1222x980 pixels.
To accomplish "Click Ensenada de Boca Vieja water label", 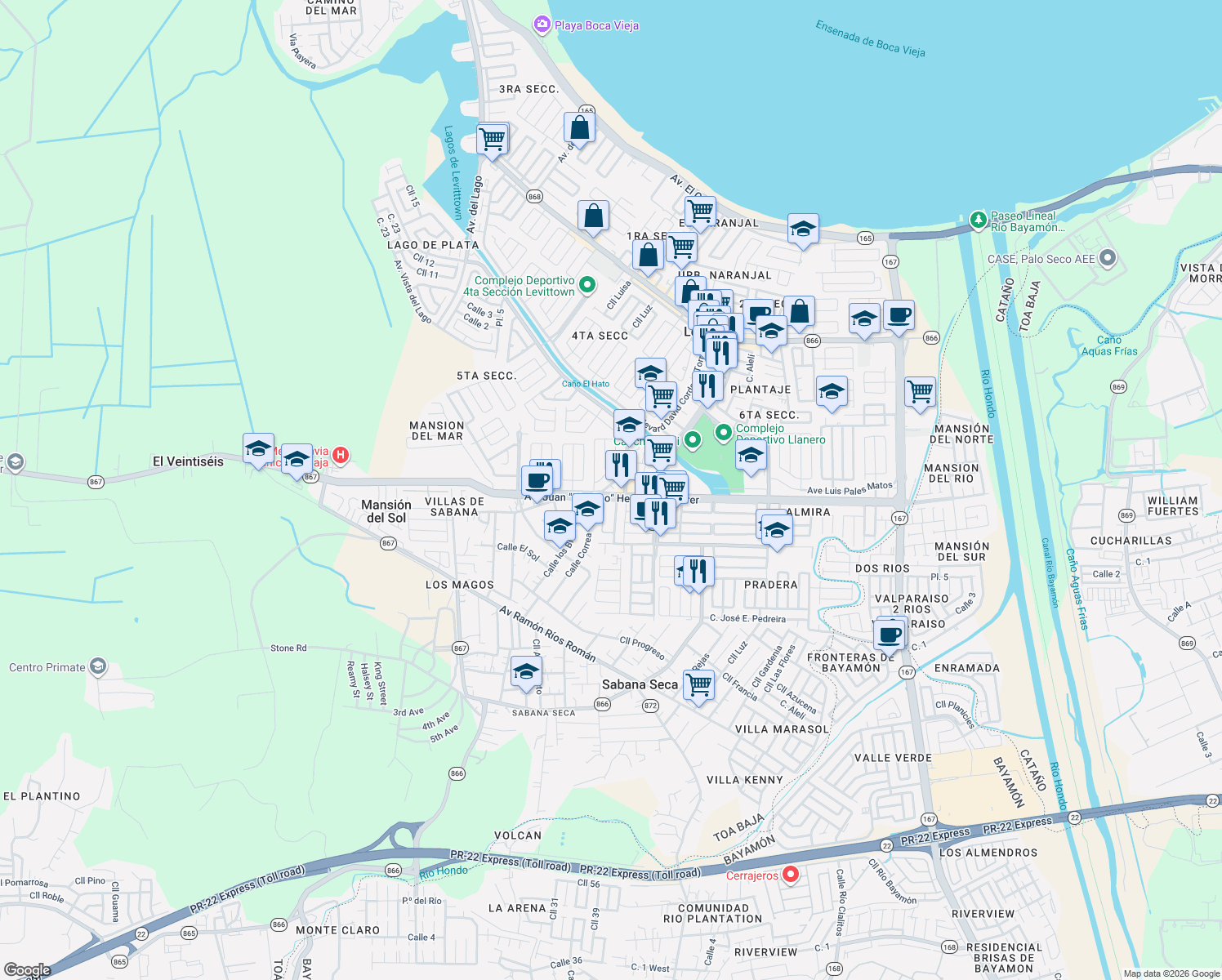I will (x=870, y=38).
